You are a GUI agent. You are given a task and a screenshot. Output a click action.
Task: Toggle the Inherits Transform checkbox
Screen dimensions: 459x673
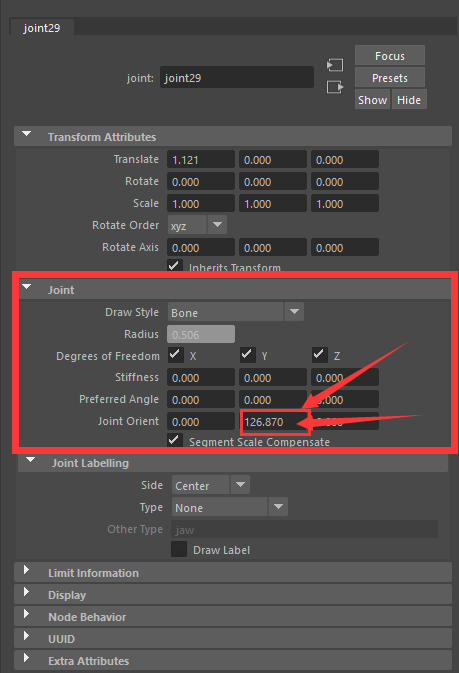[x=175, y=266]
